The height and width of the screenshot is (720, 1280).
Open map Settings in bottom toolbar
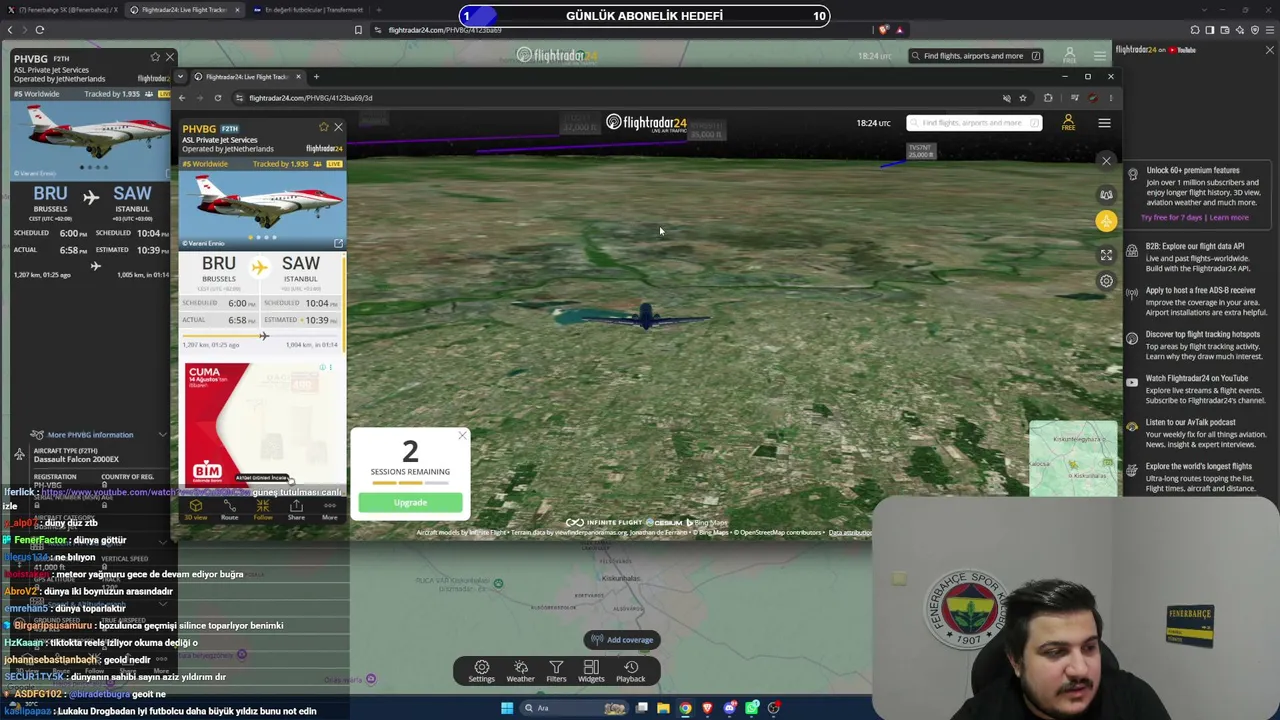(481, 671)
